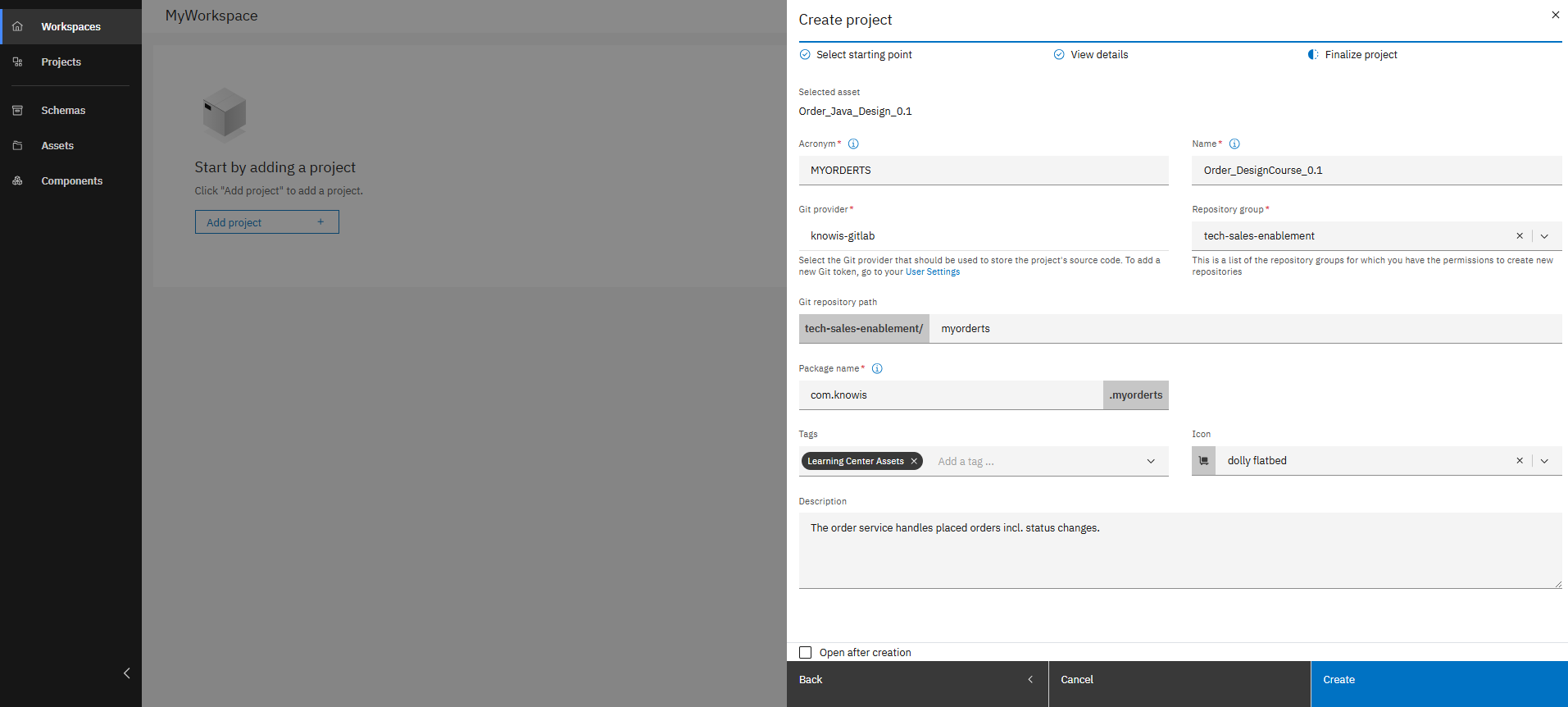Click the Assets folder icon
The image size is (1568, 707).
(x=17, y=145)
